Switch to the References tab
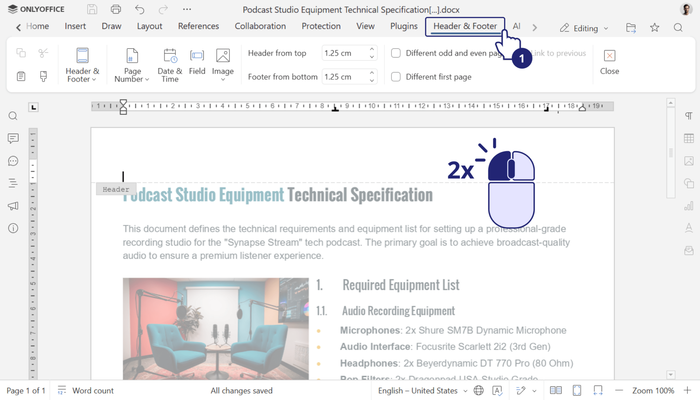The width and height of the screenshot is (700, 400). [x=198, y=26]
